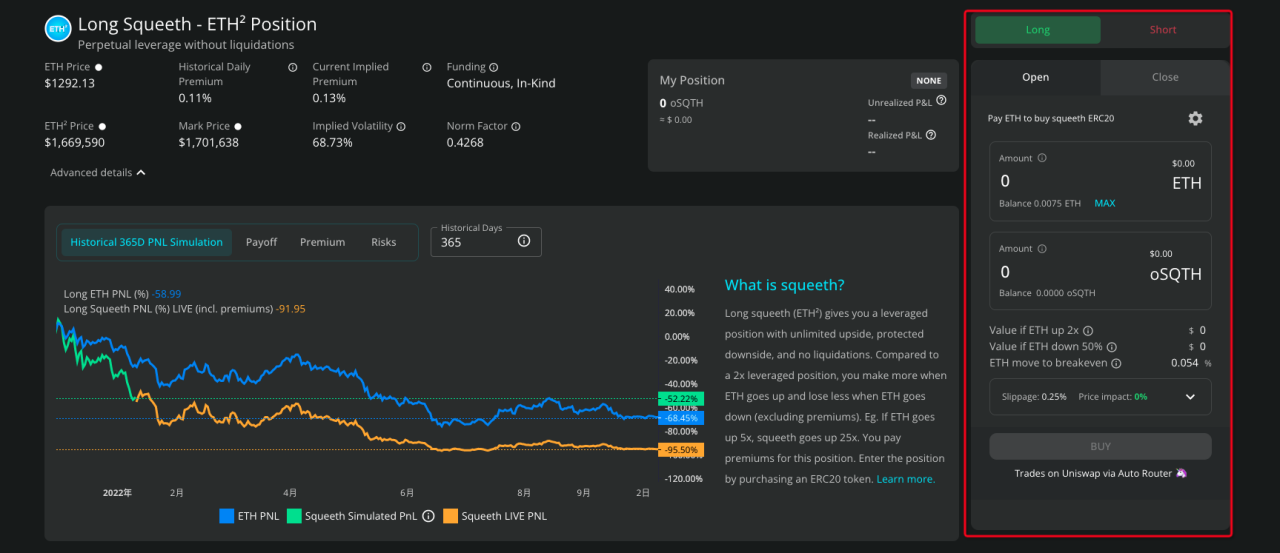Click the NONE position badge
Screen dimensions: 1280x553
coord(929,81)
